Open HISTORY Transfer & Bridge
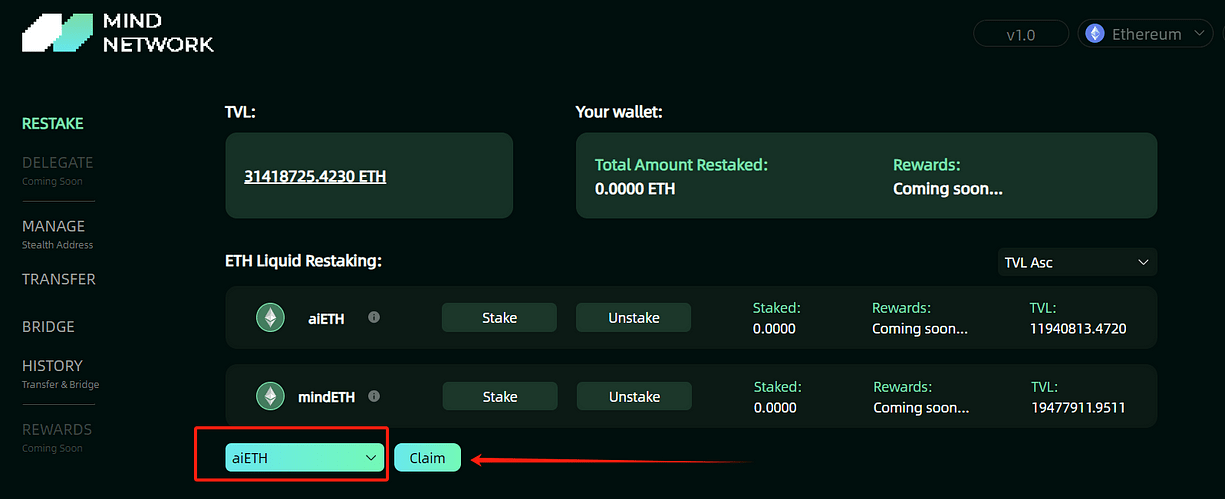The width and height of the screenshot is (1225, 499). tap(60, 373)
